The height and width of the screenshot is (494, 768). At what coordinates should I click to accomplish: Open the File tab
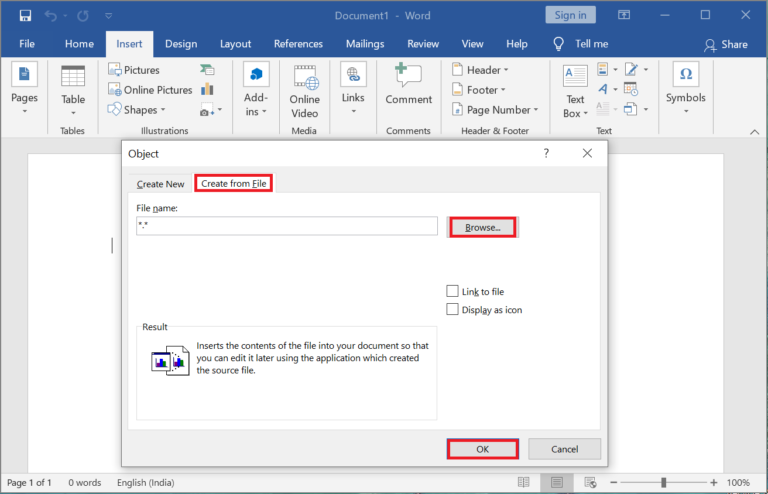pyautogui.click(x=27, y=44)
